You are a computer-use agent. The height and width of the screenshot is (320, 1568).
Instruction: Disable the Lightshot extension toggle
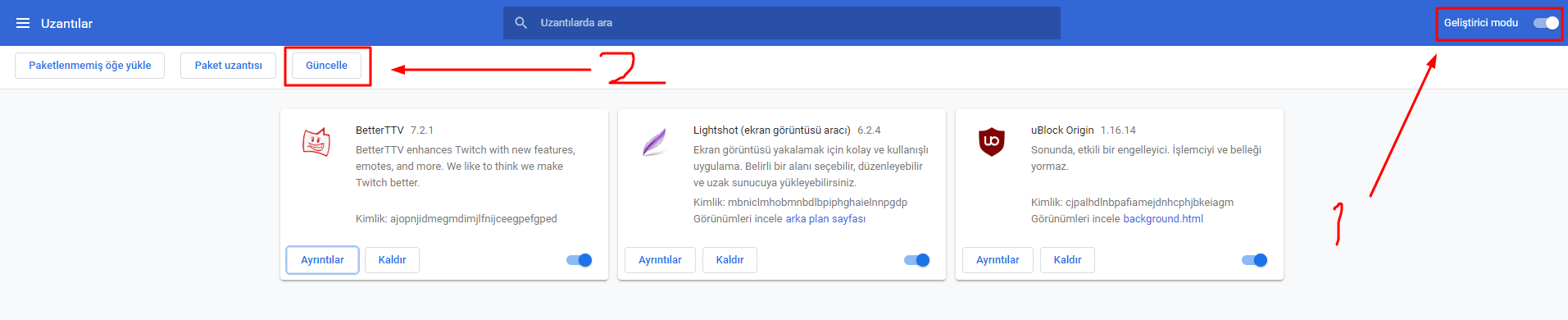pos(917,260)
